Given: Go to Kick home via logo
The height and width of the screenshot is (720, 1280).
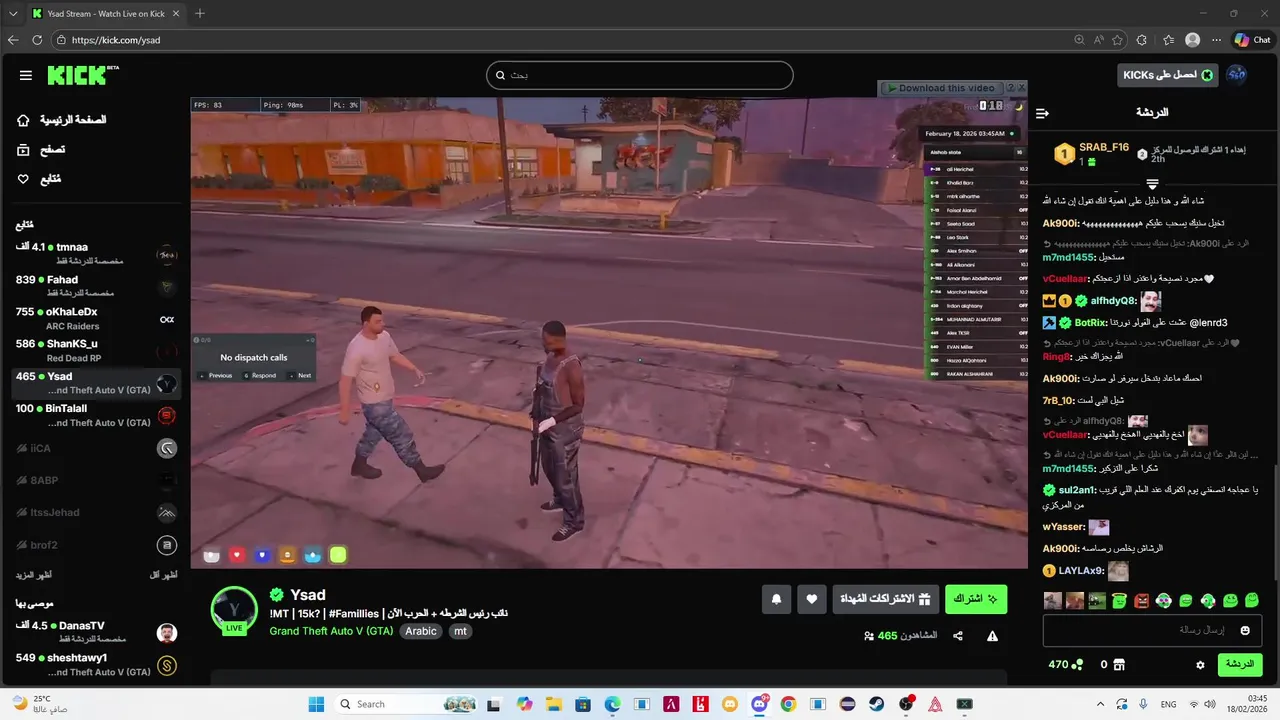Looking at the screenshot, I should 82,75.
